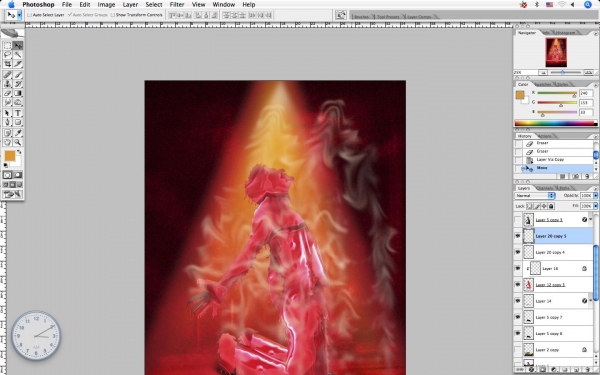Select the Pen tool
This screenshot has height=375, width=600.
point(7,122)
